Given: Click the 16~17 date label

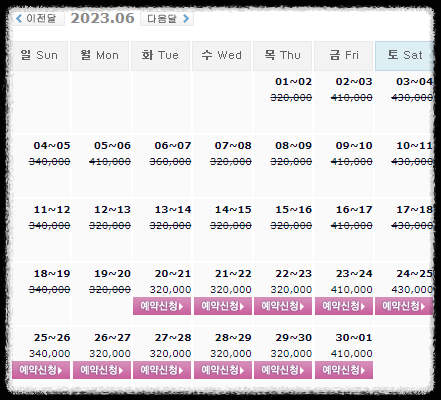Looking at the screenshot, I should coord(354,210).
